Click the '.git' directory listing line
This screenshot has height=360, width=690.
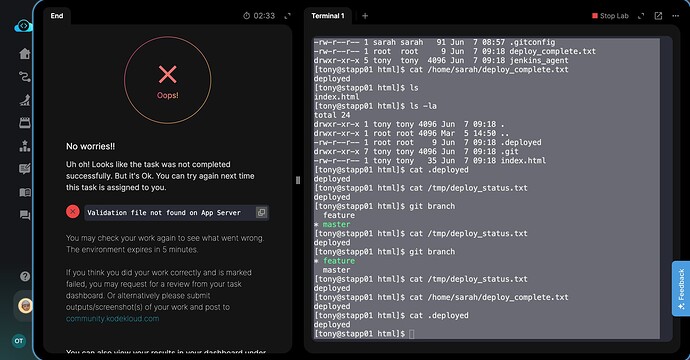pyautogui.click(x=416, y=151)
